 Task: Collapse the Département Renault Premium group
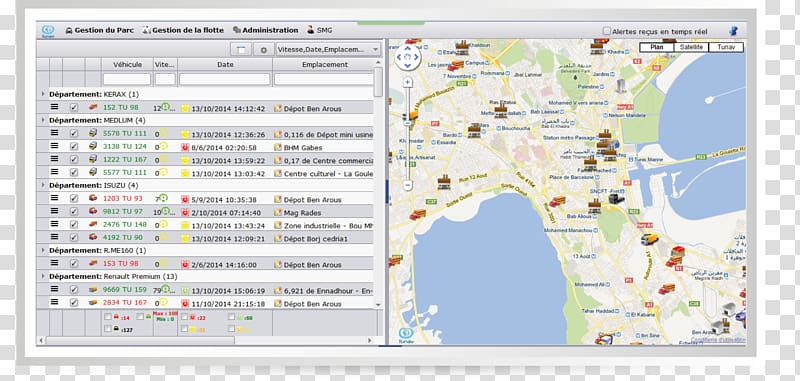(43, 276)
